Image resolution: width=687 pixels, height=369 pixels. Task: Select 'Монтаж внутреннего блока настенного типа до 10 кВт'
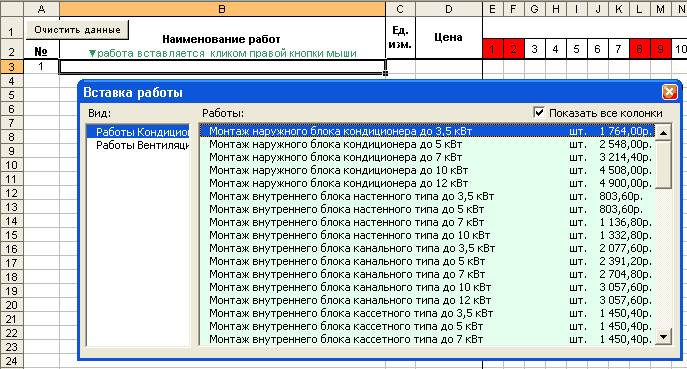[x=428, y=235]
